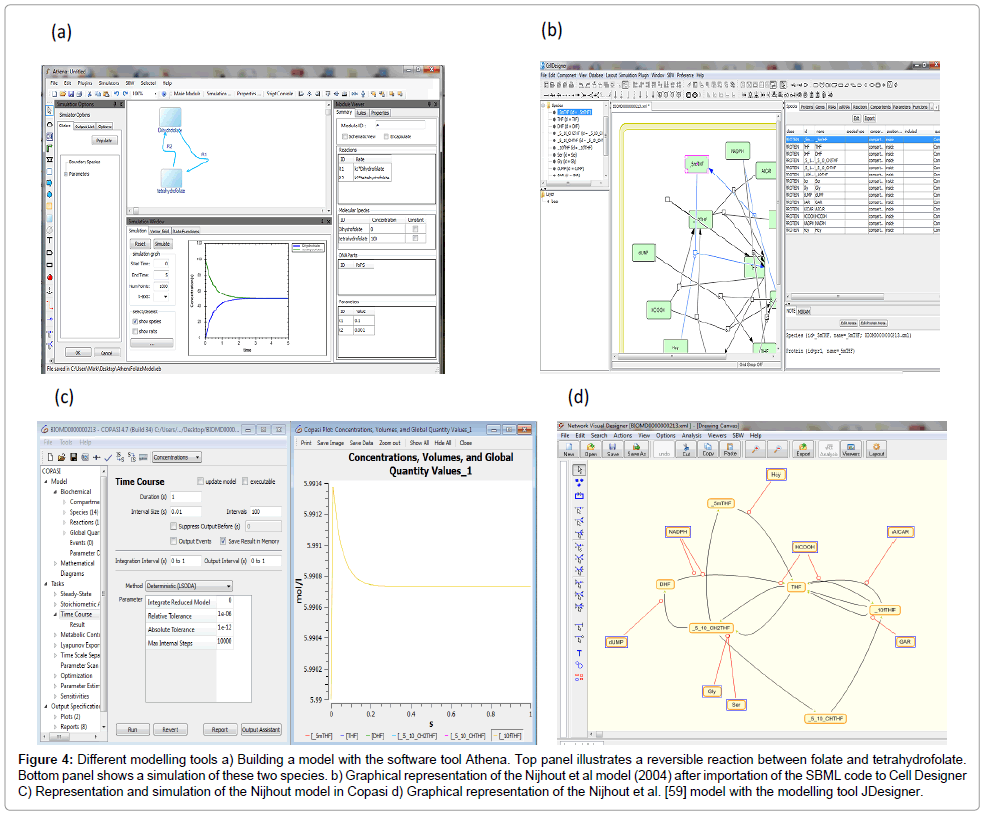Viewport: 984px width, 816px height.
Task: Switch to Vector field tab in Athena Simulation Window
Action: click(159, 231)
